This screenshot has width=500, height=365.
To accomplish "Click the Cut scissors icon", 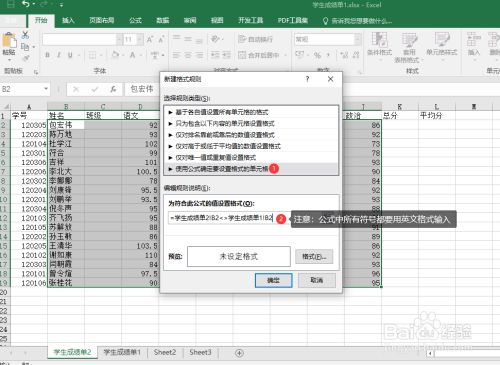I will point(25,35).
